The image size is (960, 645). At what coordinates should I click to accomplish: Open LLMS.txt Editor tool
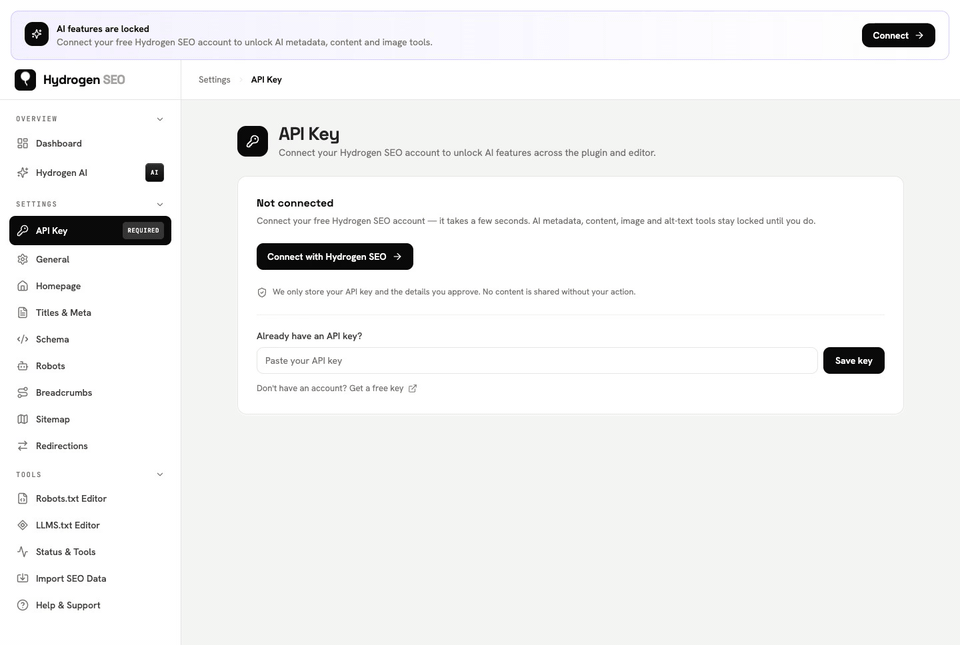click(90, 525)
